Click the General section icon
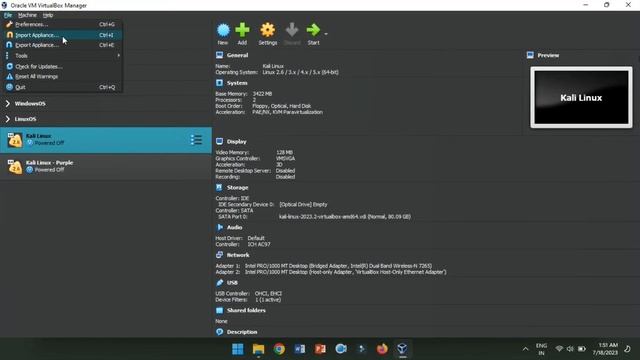Viewport: 640px width, 360px height. [220, 55]
